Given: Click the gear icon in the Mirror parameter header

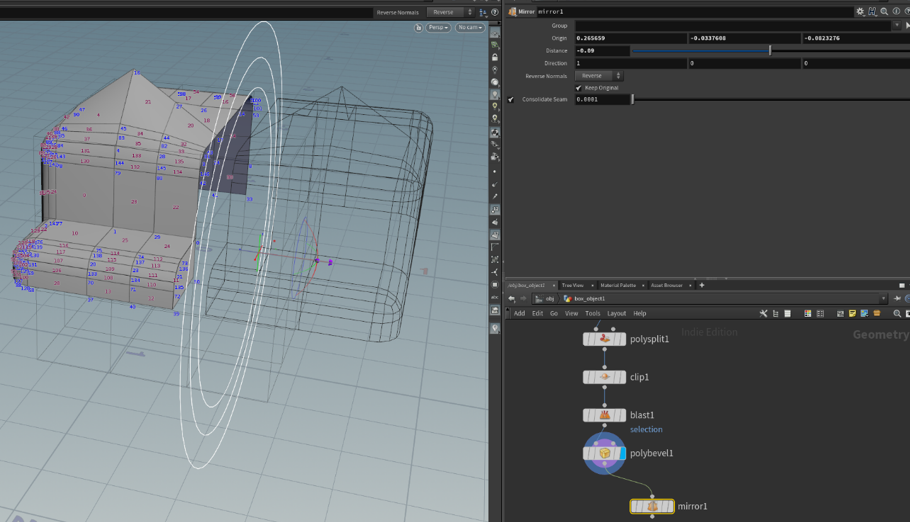Looking at the screenshot, I should (x=860, y=12).
